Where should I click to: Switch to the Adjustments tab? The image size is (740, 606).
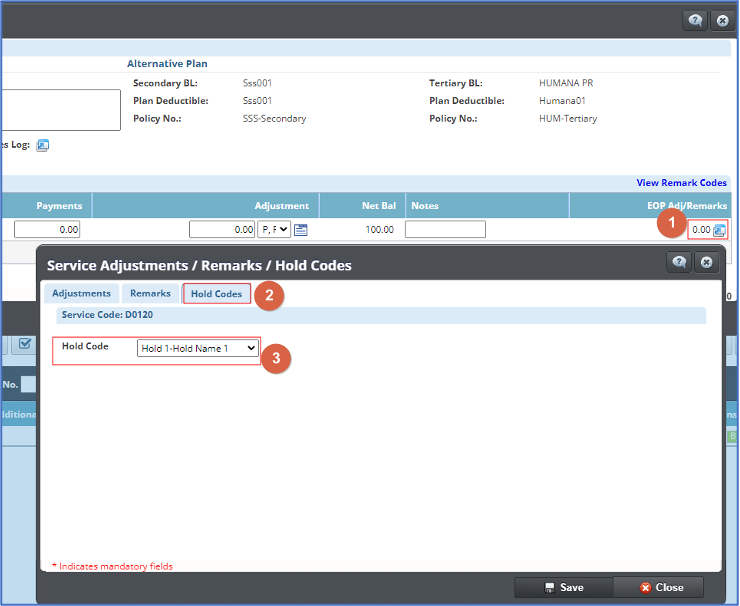(81, 294)
